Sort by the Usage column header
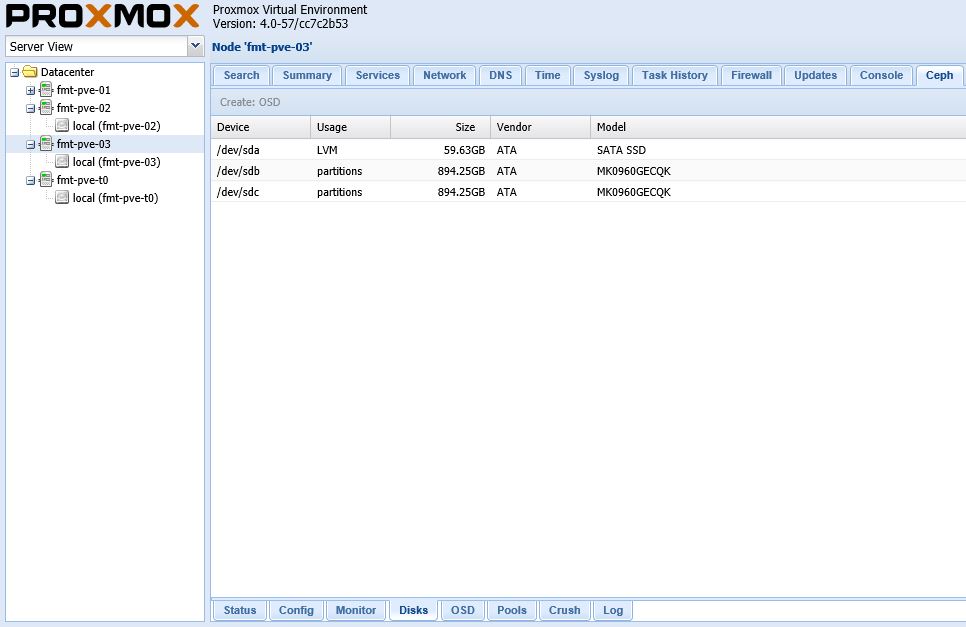This screenshot has width=966, height=627. pyautogui.click(x=351, y=127)
